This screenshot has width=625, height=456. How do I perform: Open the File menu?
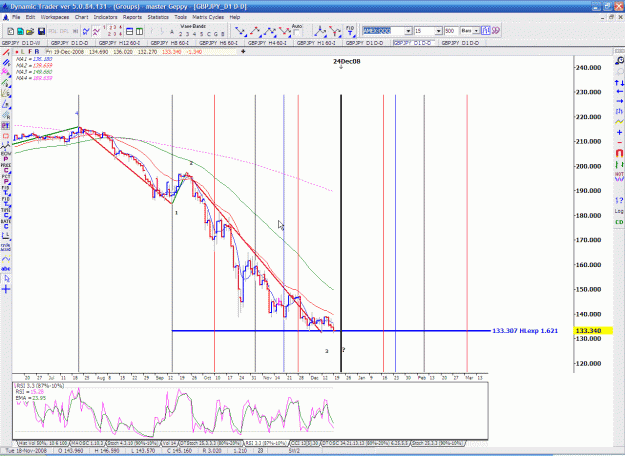click(x=16, y=17)
